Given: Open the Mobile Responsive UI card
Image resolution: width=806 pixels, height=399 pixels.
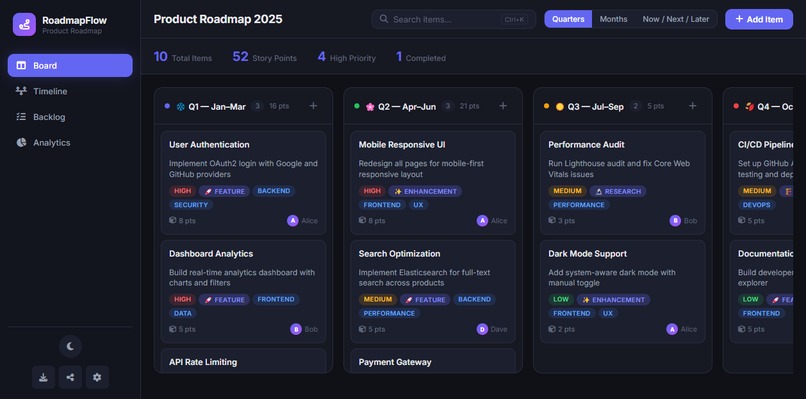Looking at the screenshot, I should [x=433, y=183].
